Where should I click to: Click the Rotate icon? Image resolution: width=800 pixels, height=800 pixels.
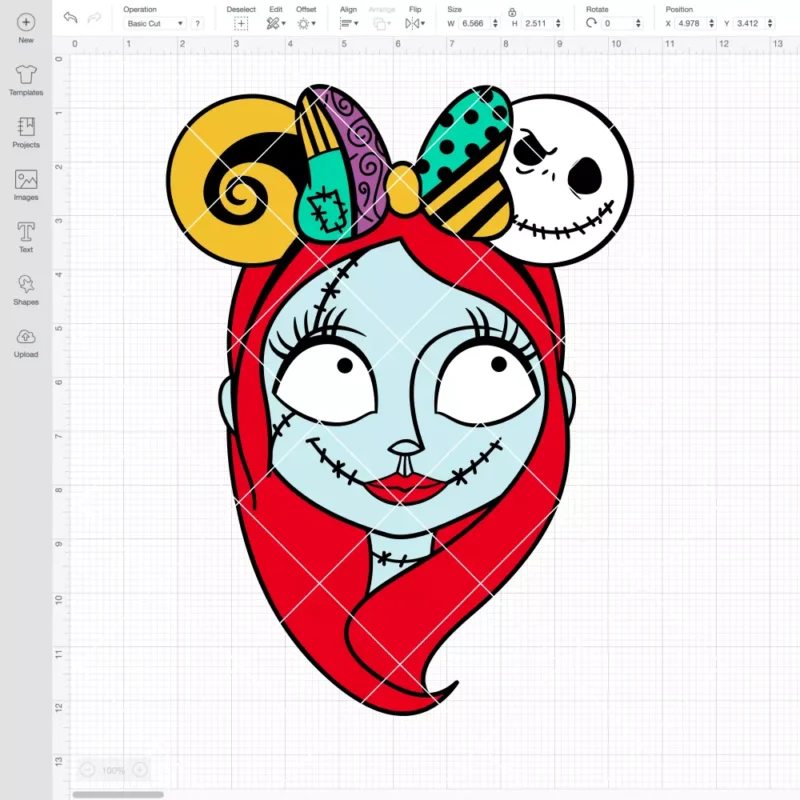tap(591, 23)
